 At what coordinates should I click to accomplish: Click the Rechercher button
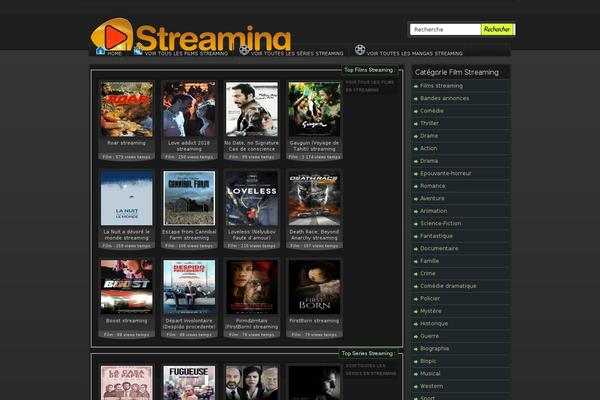[497, 29]
